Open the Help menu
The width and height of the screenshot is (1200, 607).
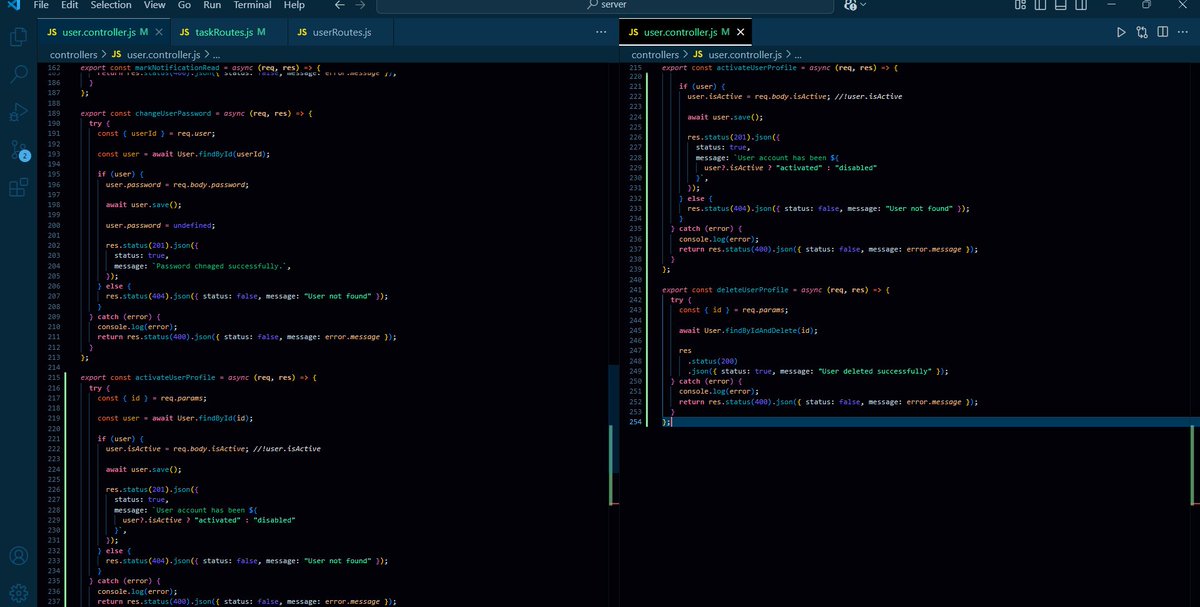click(x=294, y=5)
